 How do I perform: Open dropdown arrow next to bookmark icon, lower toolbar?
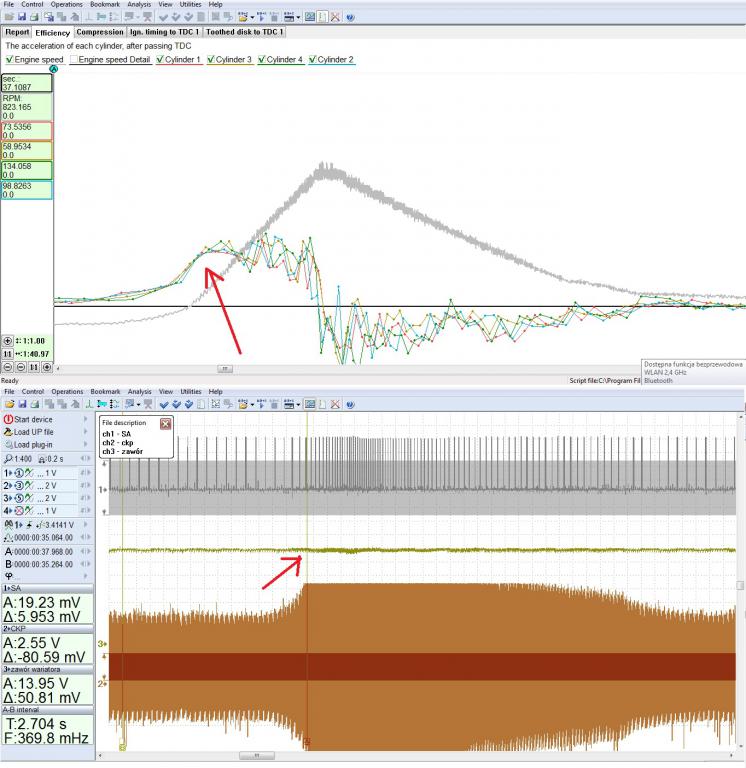click(139, 405)
